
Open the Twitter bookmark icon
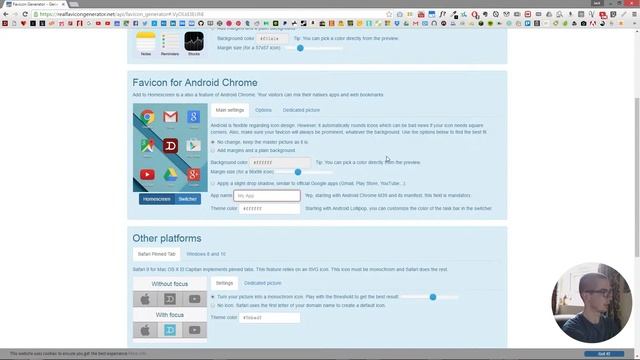tap(145, 24)
